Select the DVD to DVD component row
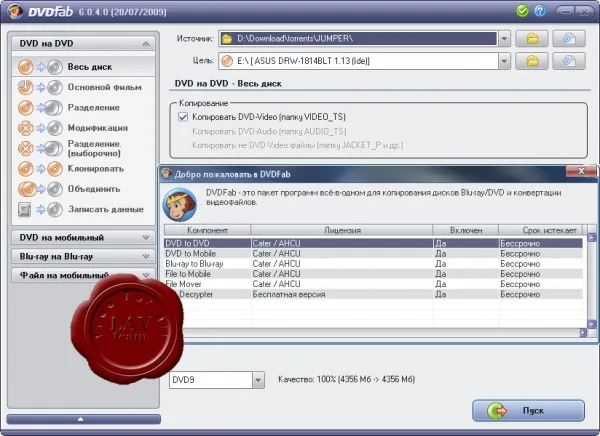 [373, 243]
